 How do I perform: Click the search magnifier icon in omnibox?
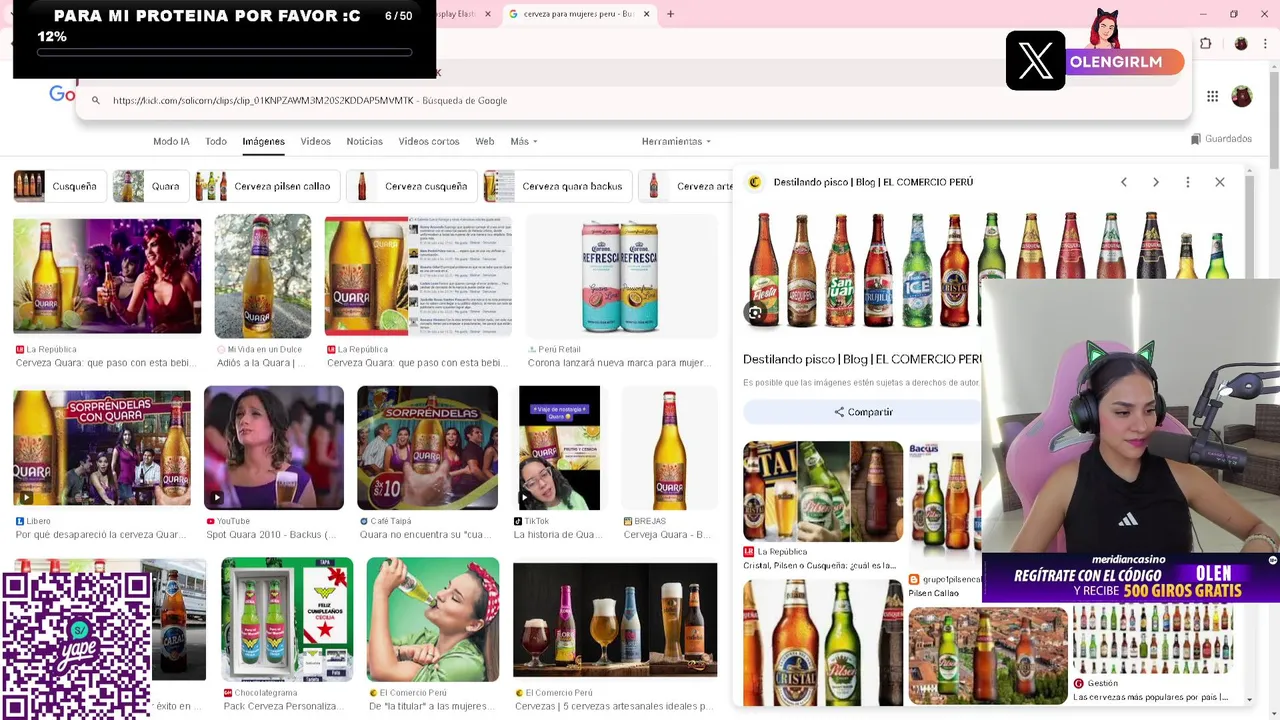click(95, 100)
